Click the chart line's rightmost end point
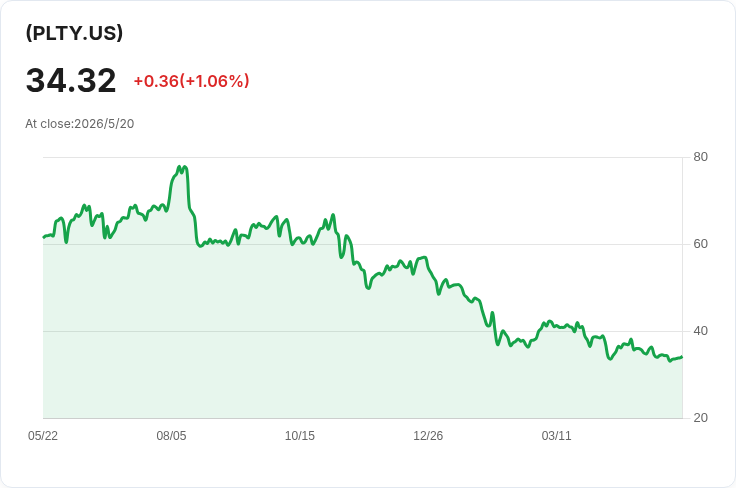Viewport: 736px width, 488px height. coord(682,357)
